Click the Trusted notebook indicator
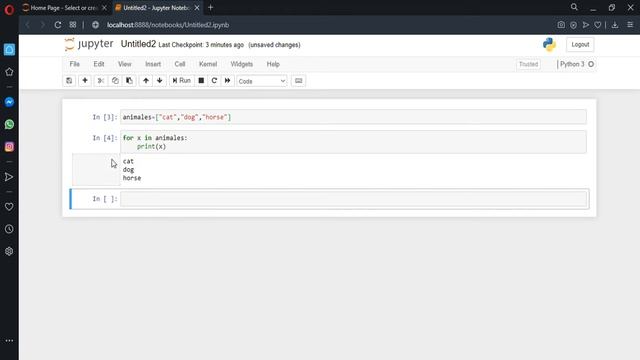The height and width of the screenshot is (360, 640). [x=528, y=64]
